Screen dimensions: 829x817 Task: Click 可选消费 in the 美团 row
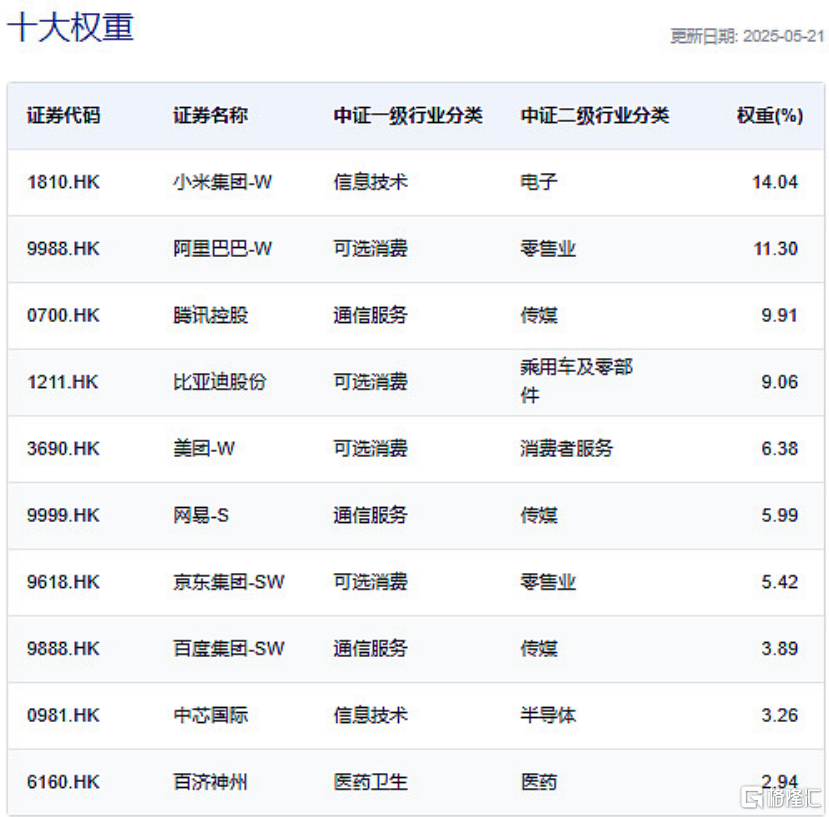point(371,448)
